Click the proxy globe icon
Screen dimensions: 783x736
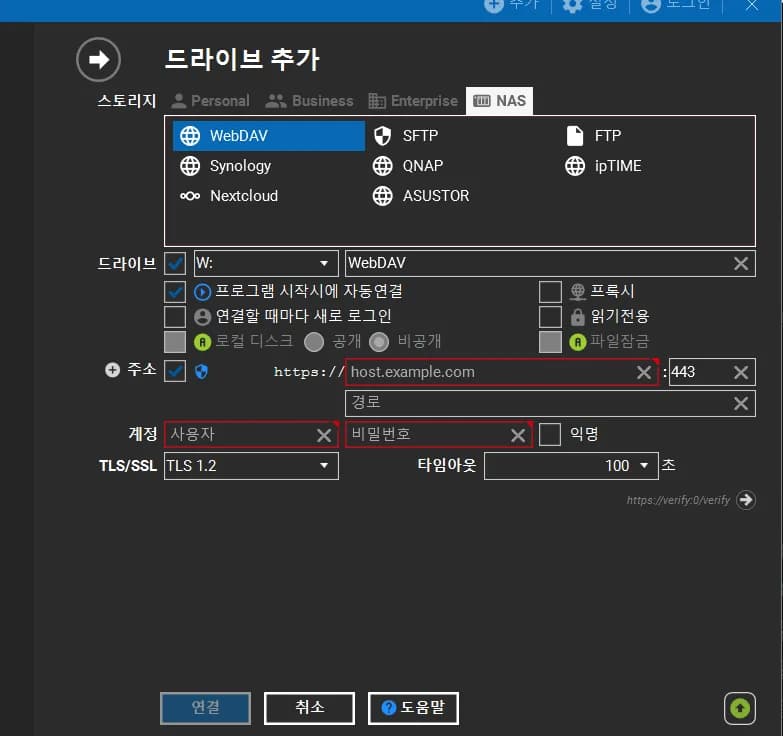578,292
